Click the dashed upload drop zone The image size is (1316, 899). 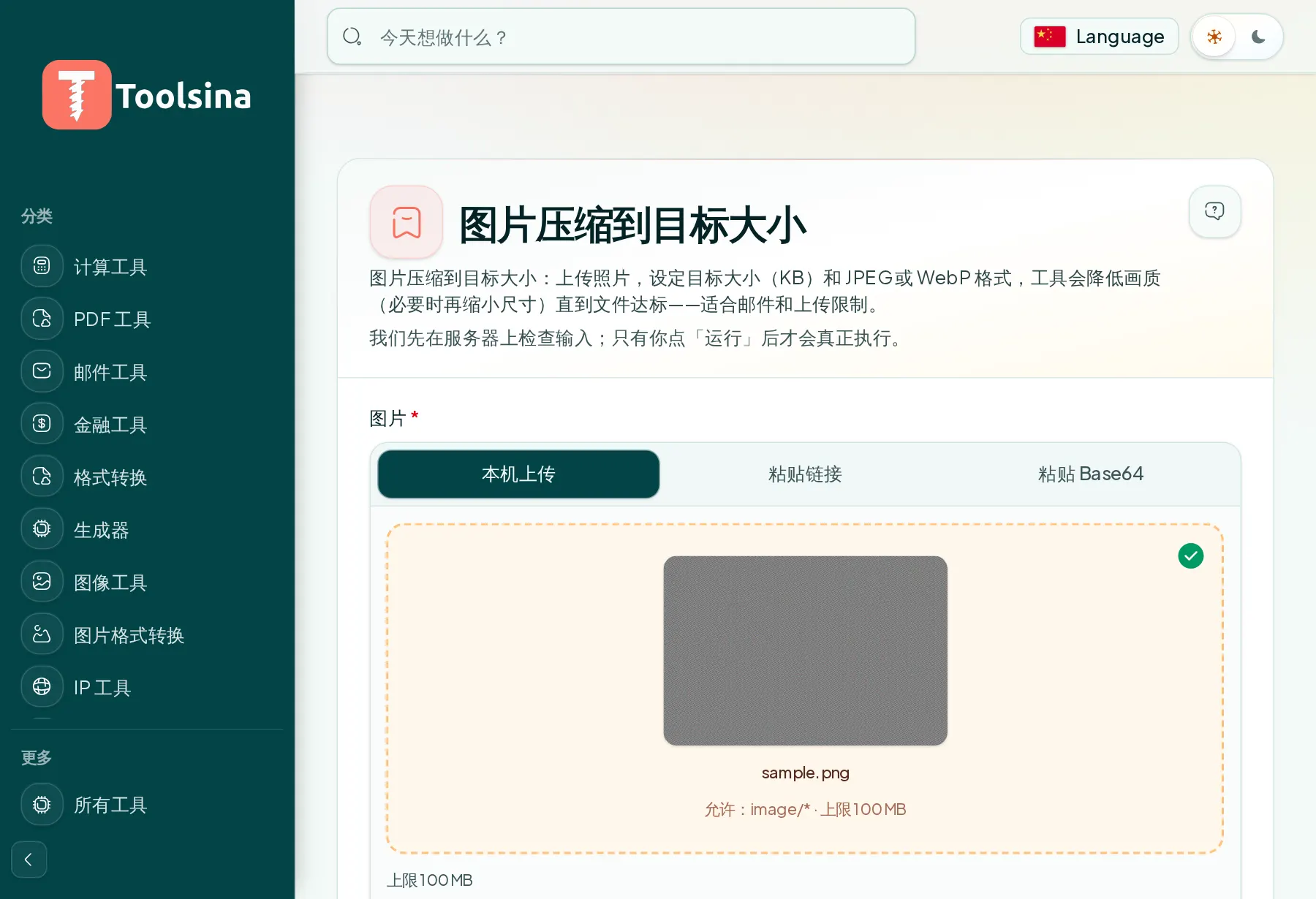(x=805, y=689)
